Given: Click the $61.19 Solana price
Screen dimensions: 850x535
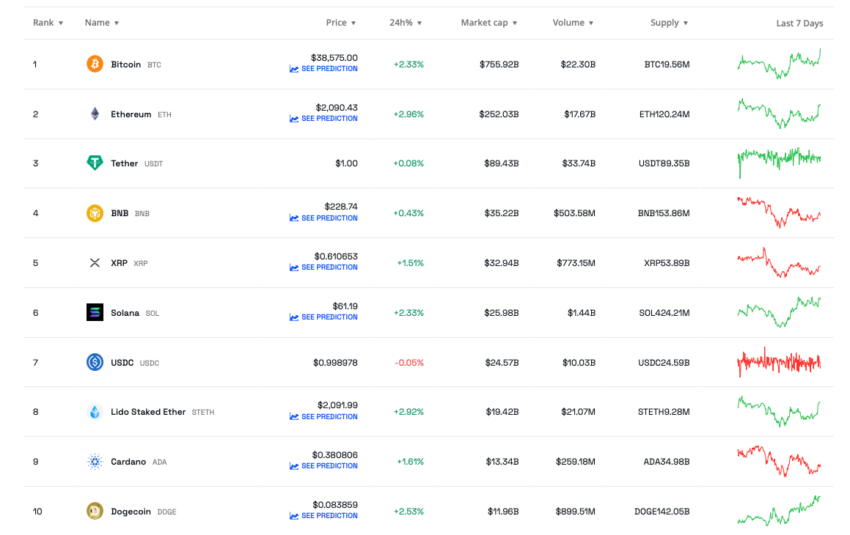Looking at the screenshot, I should [345, 306].
